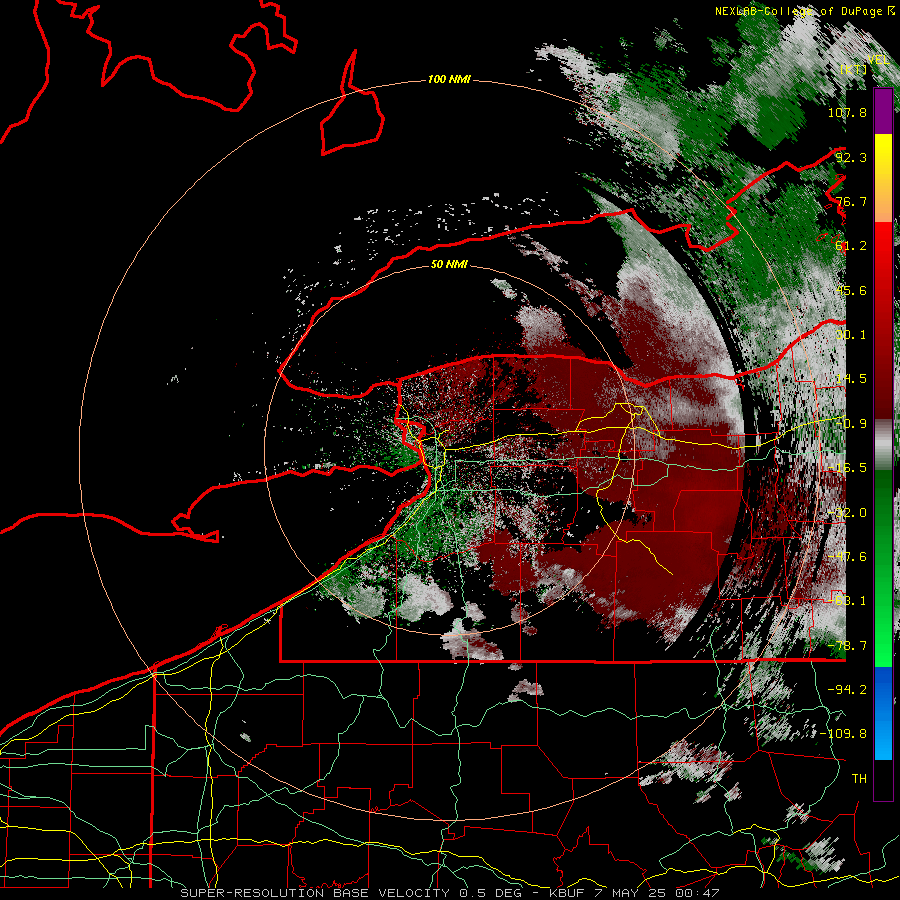
Task: Click the 30.1 velocity scale value
Action: coord(851,335)
